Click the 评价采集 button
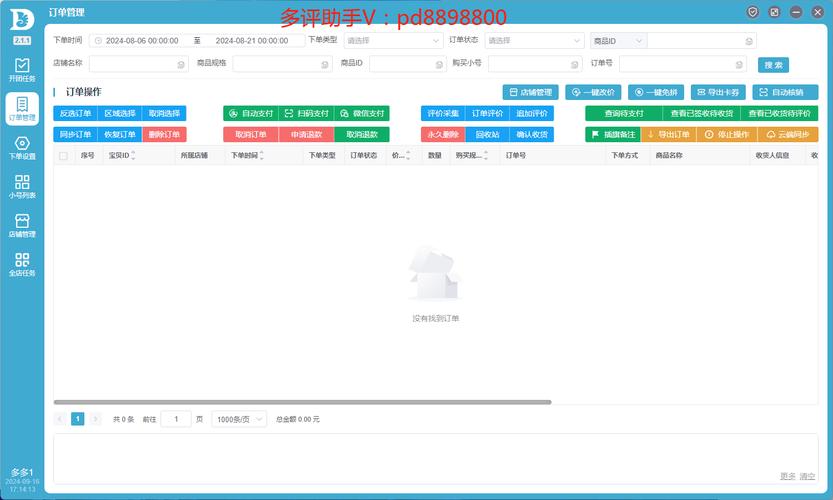 point(443,113)
